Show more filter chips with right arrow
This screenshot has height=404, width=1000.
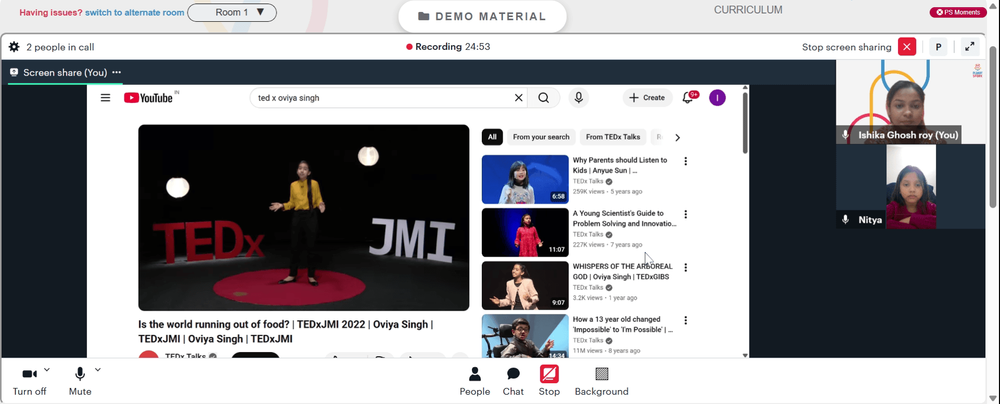pos(677,137)
